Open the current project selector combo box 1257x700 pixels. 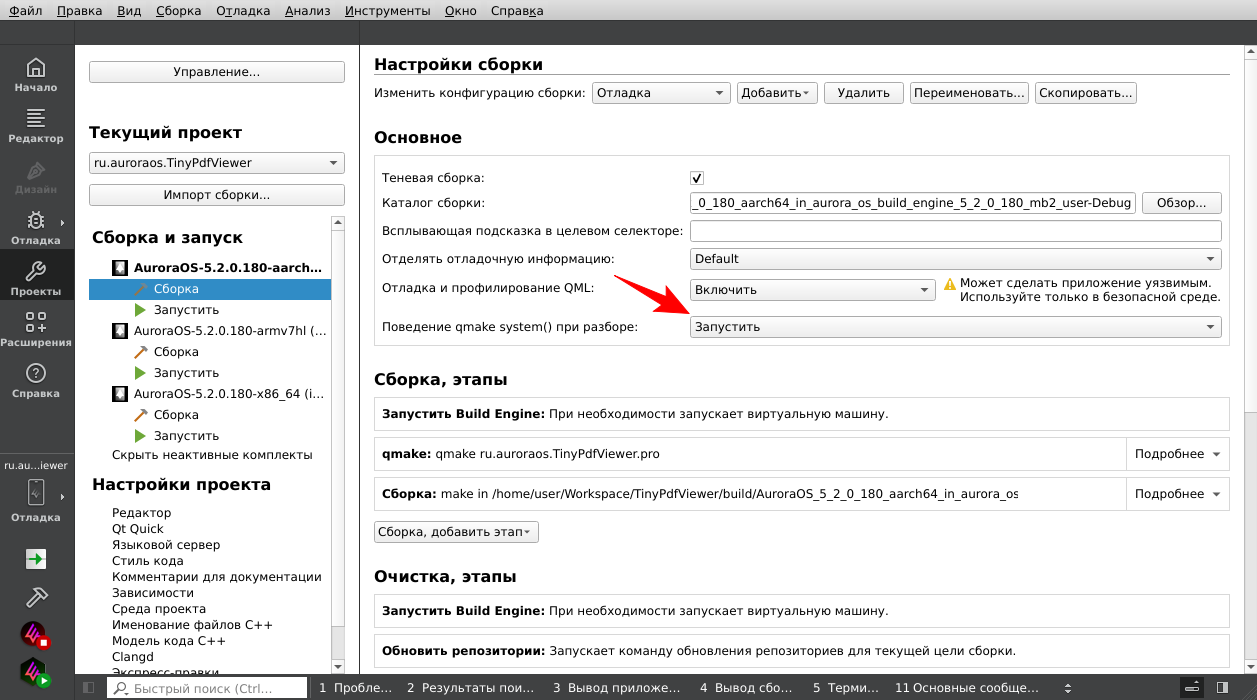pos(216,162)
